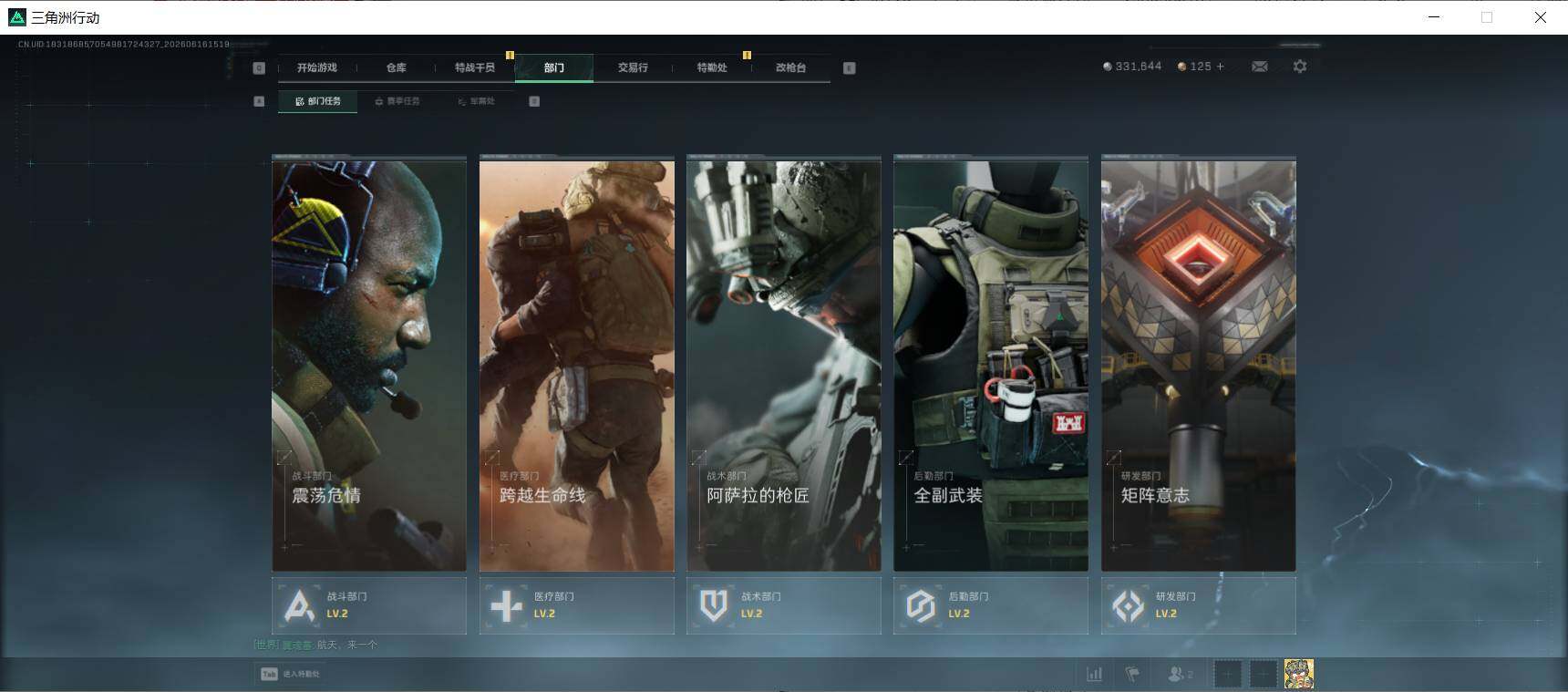Viewport: 1568px width, 692px height.
Task: Click the 后勤部门 hexagon icon
Action: [x=921, y=605]
